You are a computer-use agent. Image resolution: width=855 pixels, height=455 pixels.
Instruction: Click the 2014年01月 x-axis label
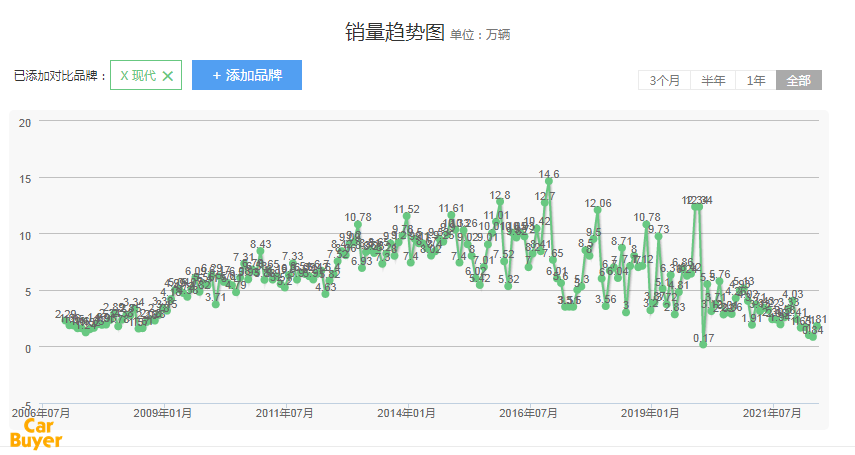pos(406,412)
